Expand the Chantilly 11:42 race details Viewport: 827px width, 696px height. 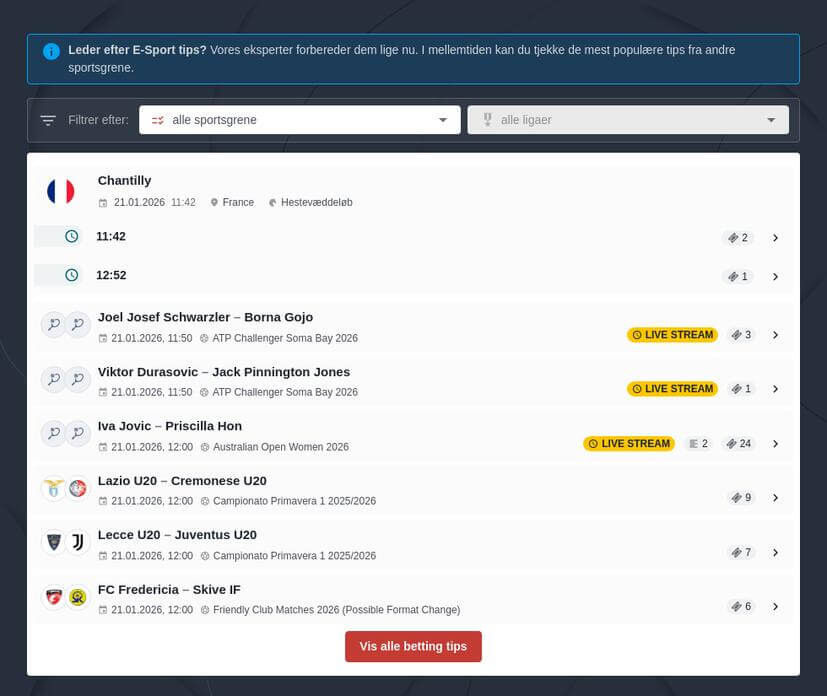click(776, 238)
